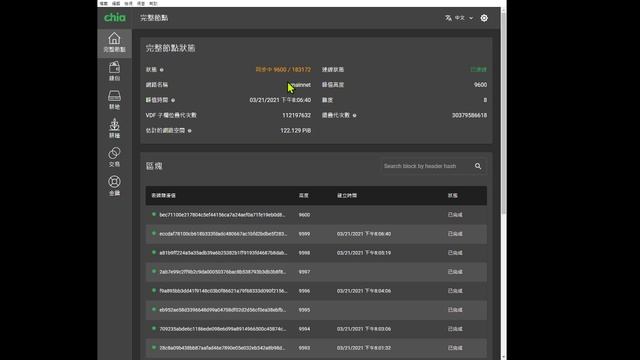Open the Full Node home sidebar icon
Viewport: 640px width, 360px height.
pos(114,42)
